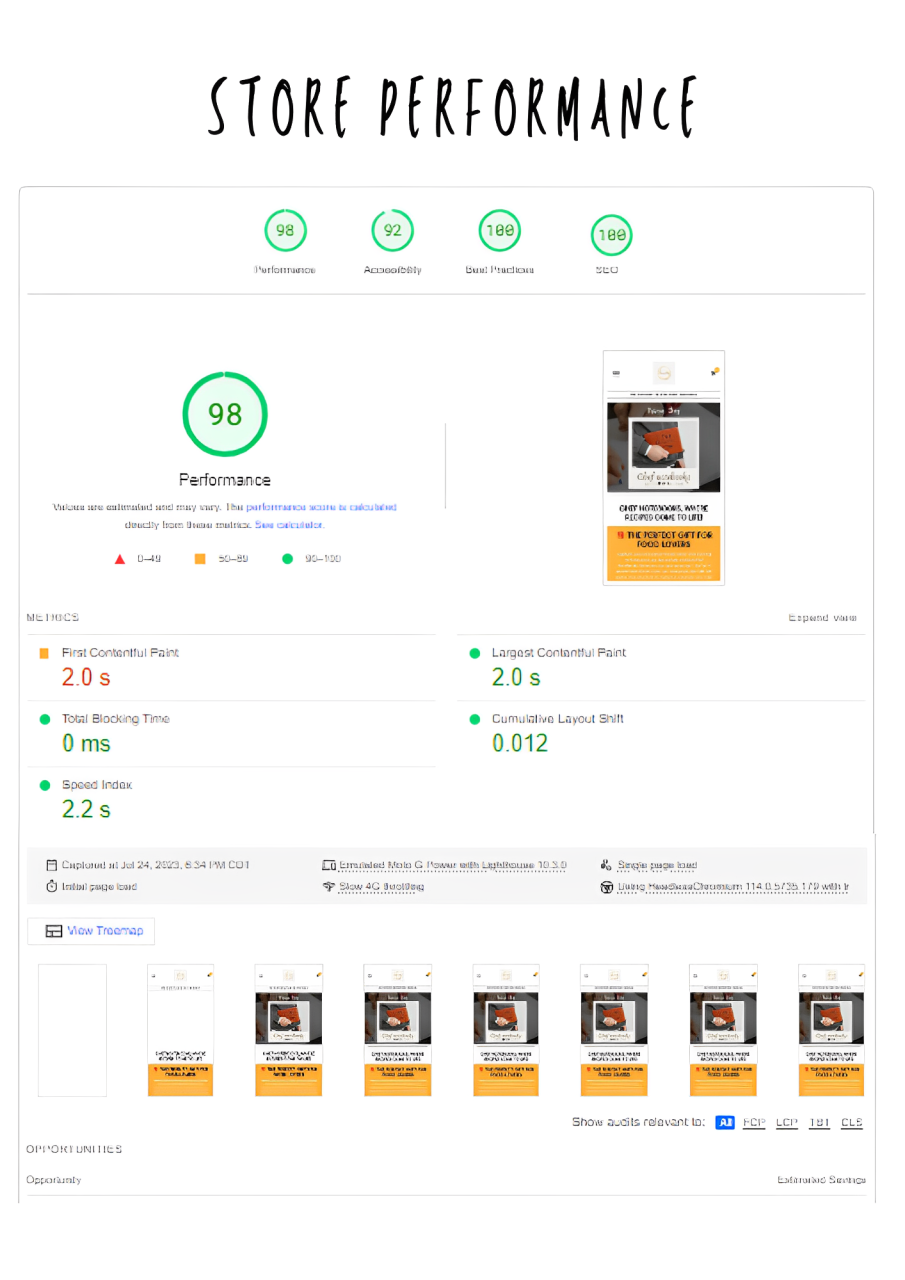Click the Accessibility score gauge
The image size is (905, 1280).
[x=392, y=232]
